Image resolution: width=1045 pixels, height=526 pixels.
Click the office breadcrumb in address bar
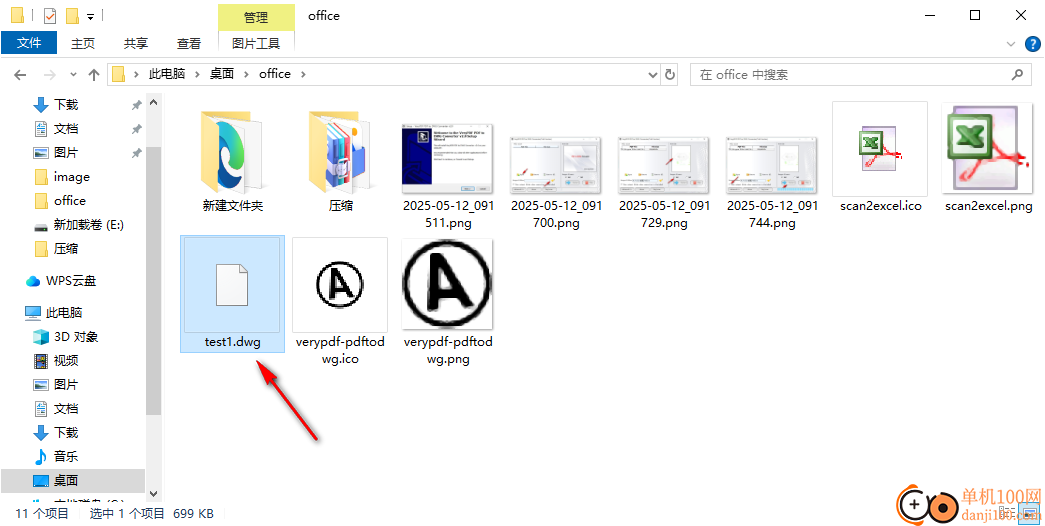pyautogui.click(x=275, y=74)
